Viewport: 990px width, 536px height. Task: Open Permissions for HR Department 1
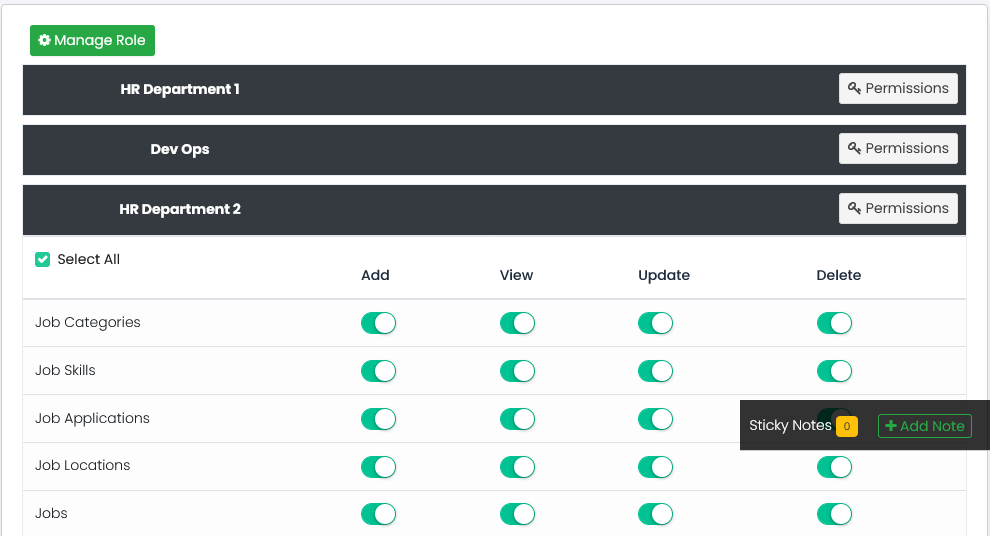click(897, 88)
